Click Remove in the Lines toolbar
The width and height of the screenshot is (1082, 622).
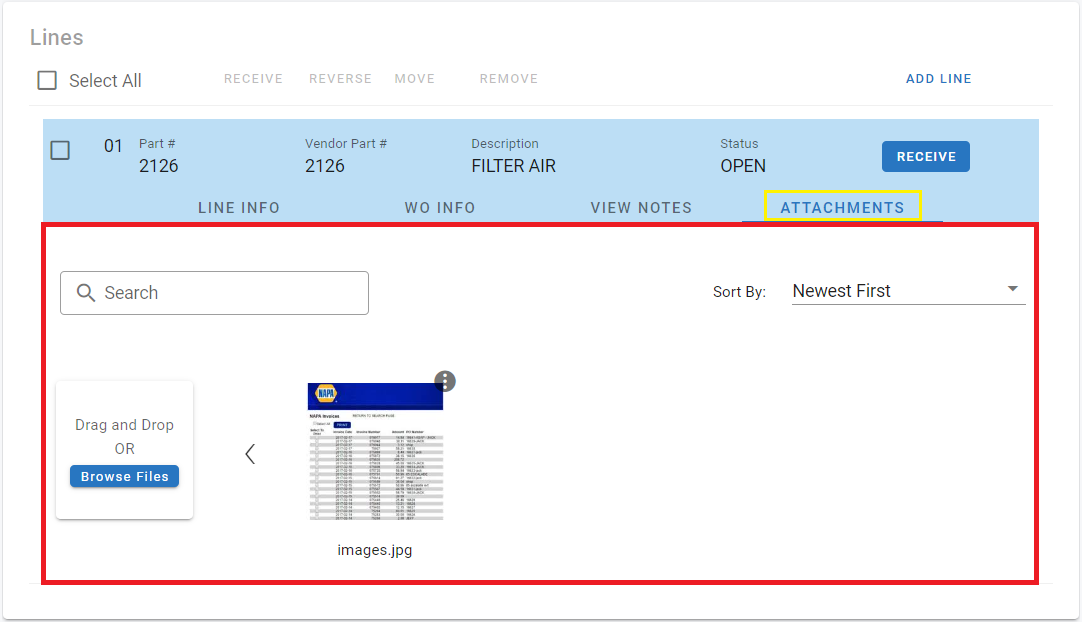[508, 79]
